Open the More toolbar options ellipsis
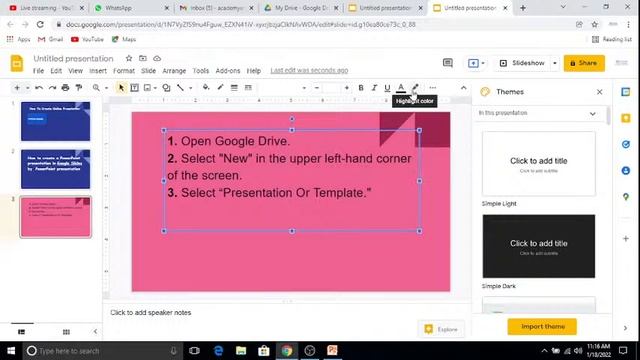 coord(433,88)
